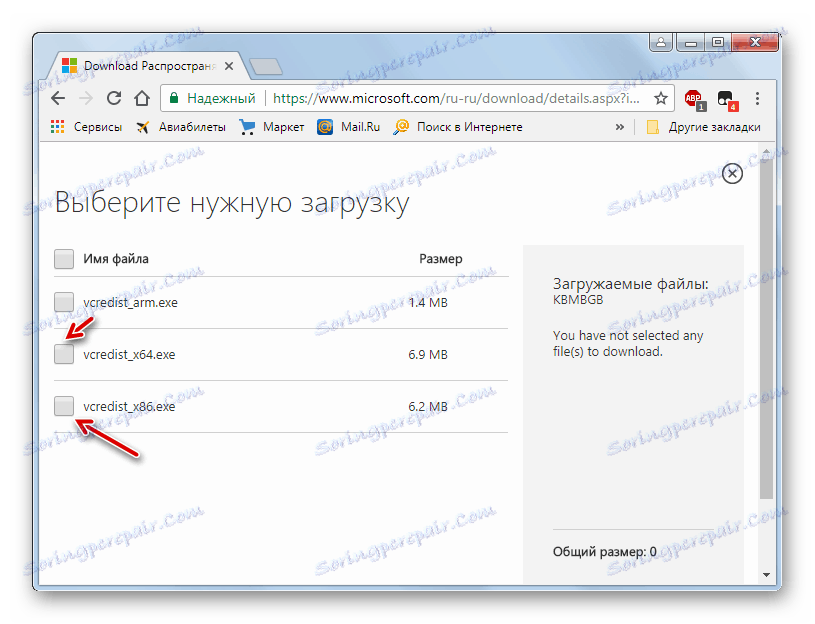This screenshot has height=624, width=815.
Task: Expand the hidden bookmarks chevron
Action: [620, 127]
